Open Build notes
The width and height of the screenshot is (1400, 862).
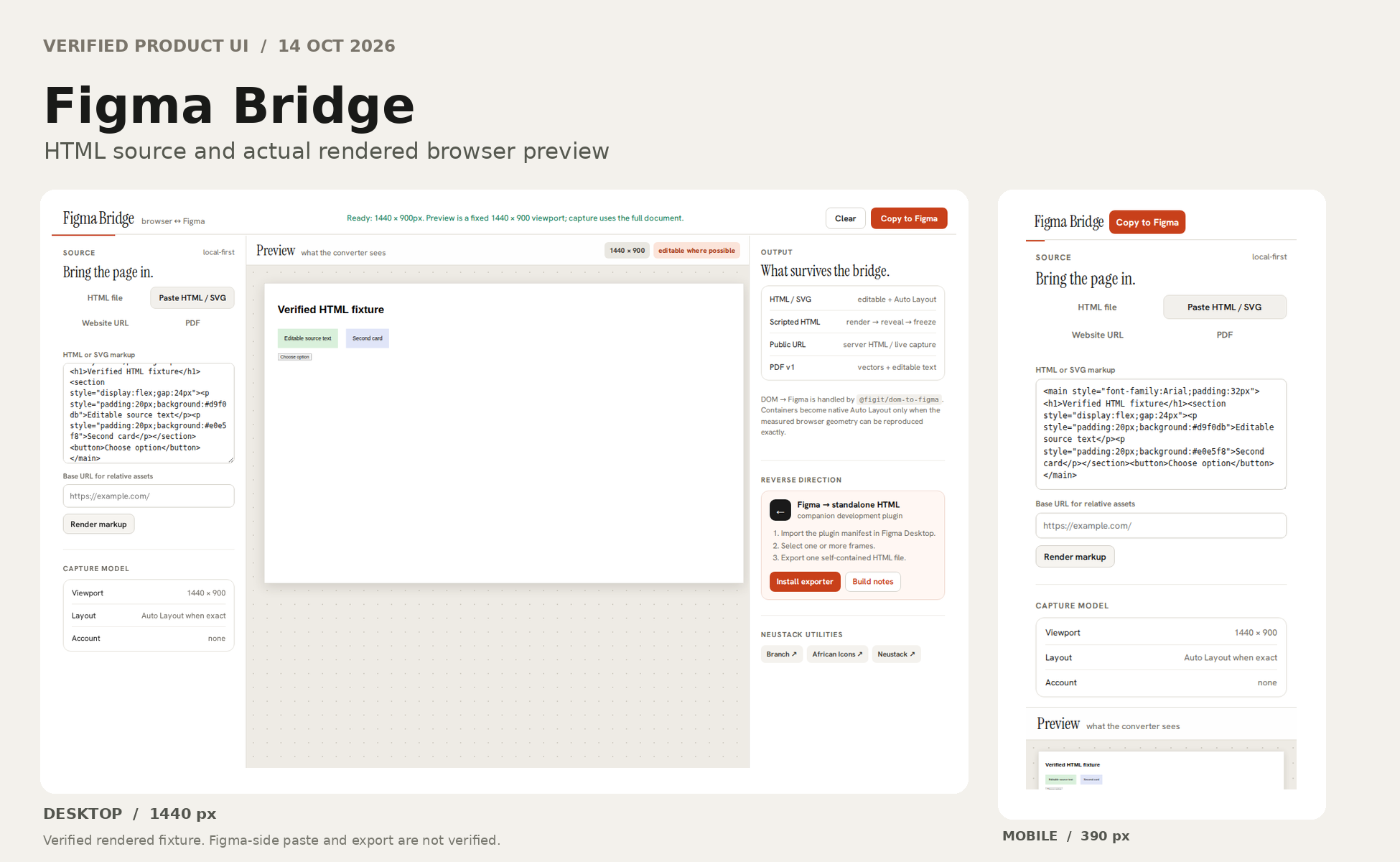[872, 582]
